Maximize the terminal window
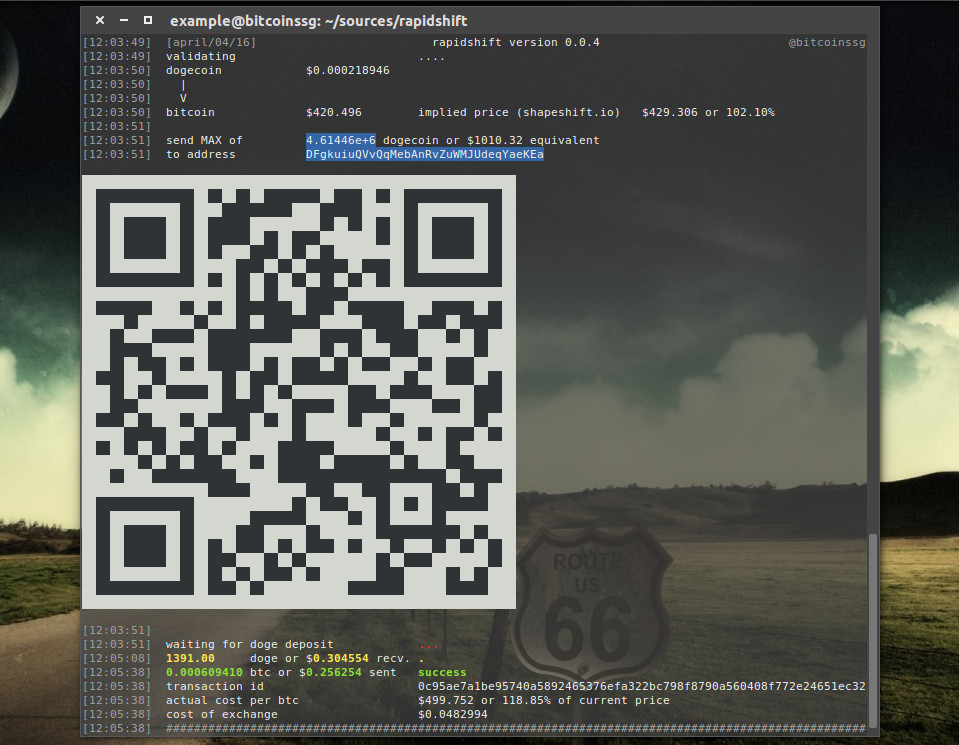This screenshot has width=959, height=745. [147, 20]
